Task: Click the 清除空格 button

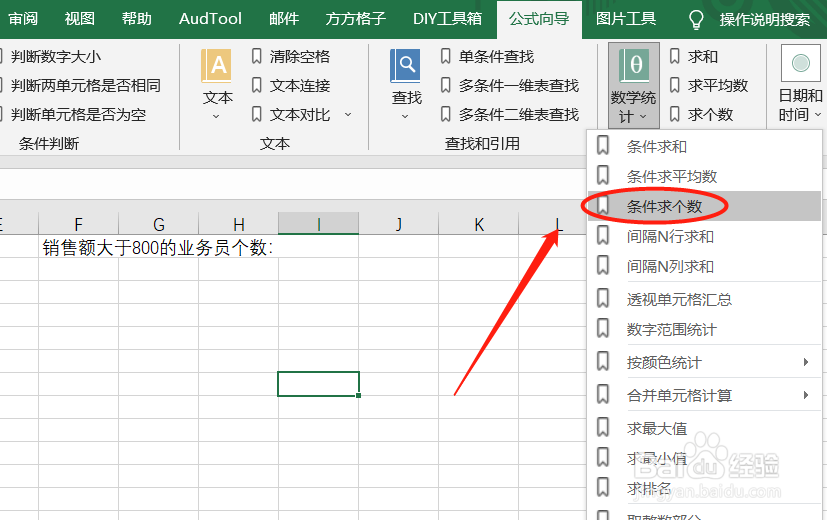Action: coord(291,56)
